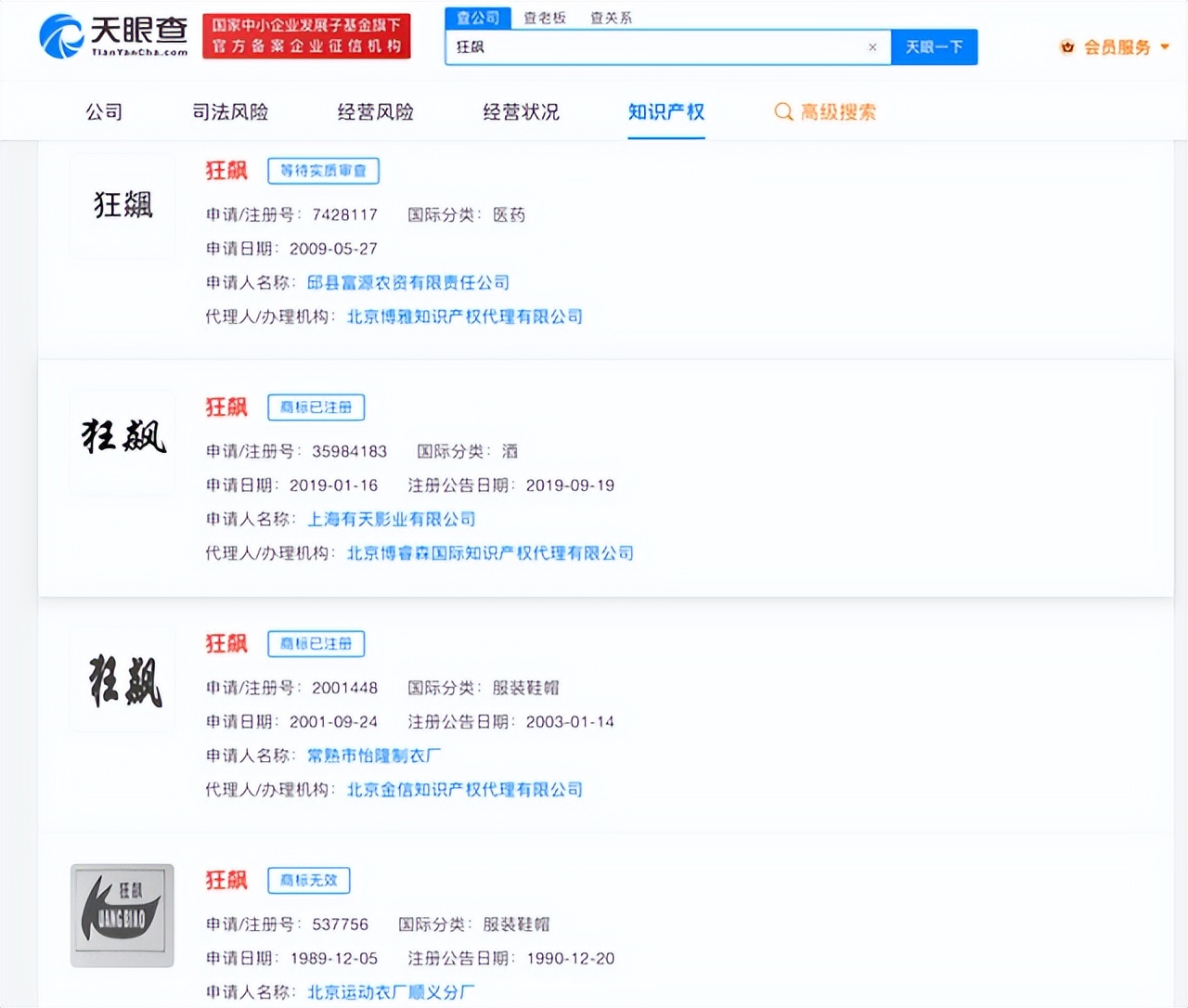Image resolution: width=1188 pixels, height=1008 pixels.
Task: Click the 商标已注册 badge on 35984183
Action: (316, 407)
